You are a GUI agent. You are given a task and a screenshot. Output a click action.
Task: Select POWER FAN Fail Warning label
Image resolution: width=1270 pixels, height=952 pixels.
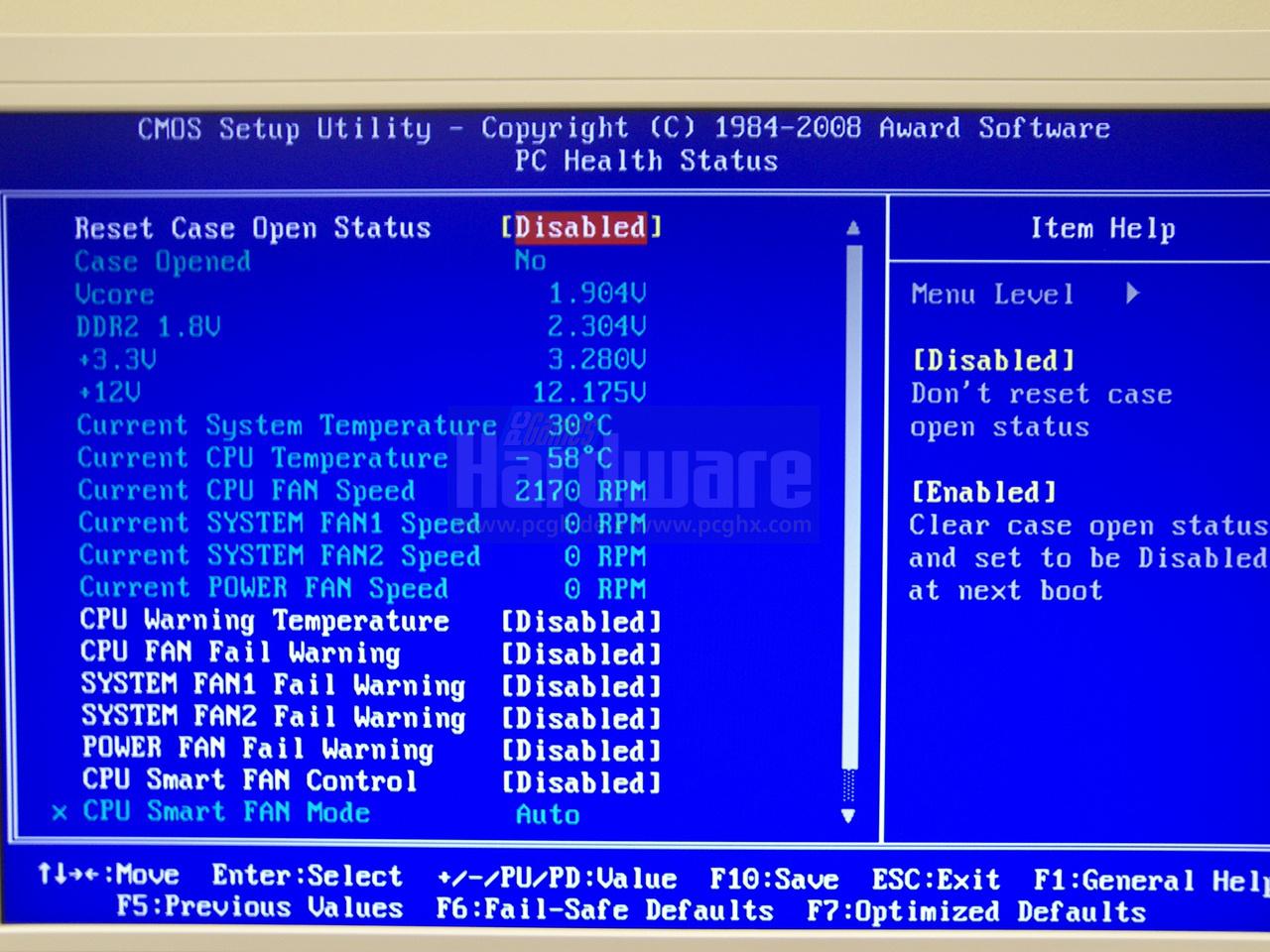click(258, 749)
